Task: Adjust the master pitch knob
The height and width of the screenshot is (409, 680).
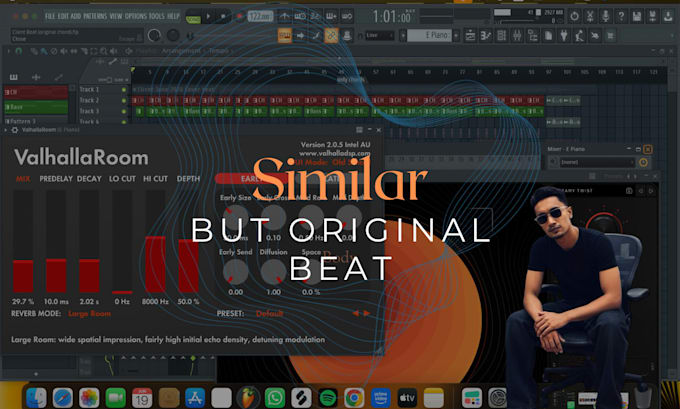Action: [x=173, y=36]
